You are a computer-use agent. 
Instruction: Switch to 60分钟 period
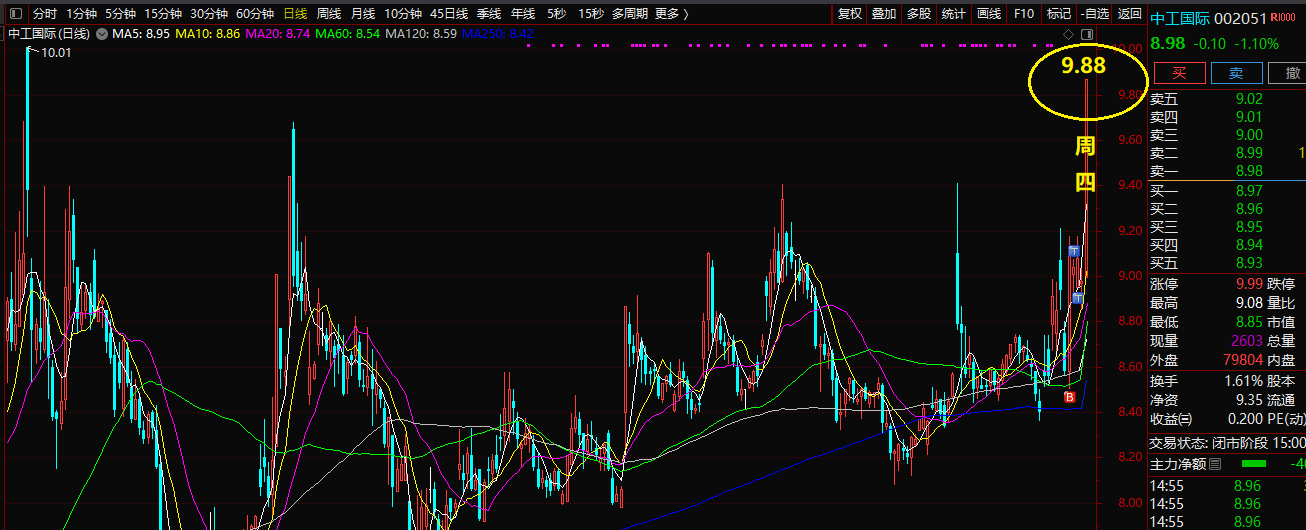coord(255,14)
